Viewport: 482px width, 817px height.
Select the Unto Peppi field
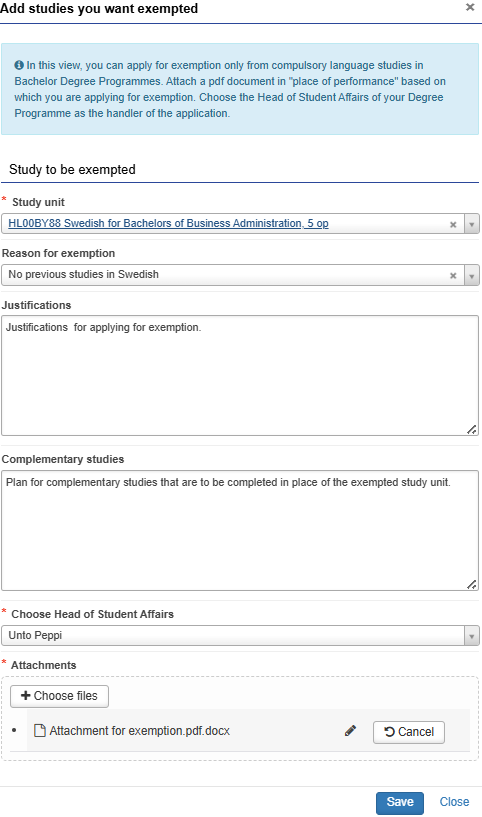[233, 636]
